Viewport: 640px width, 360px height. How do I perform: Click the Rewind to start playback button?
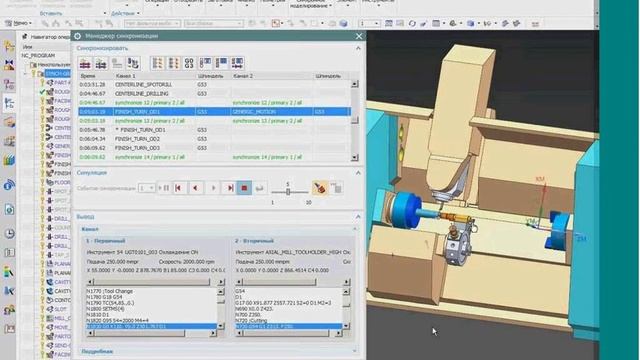178,188
